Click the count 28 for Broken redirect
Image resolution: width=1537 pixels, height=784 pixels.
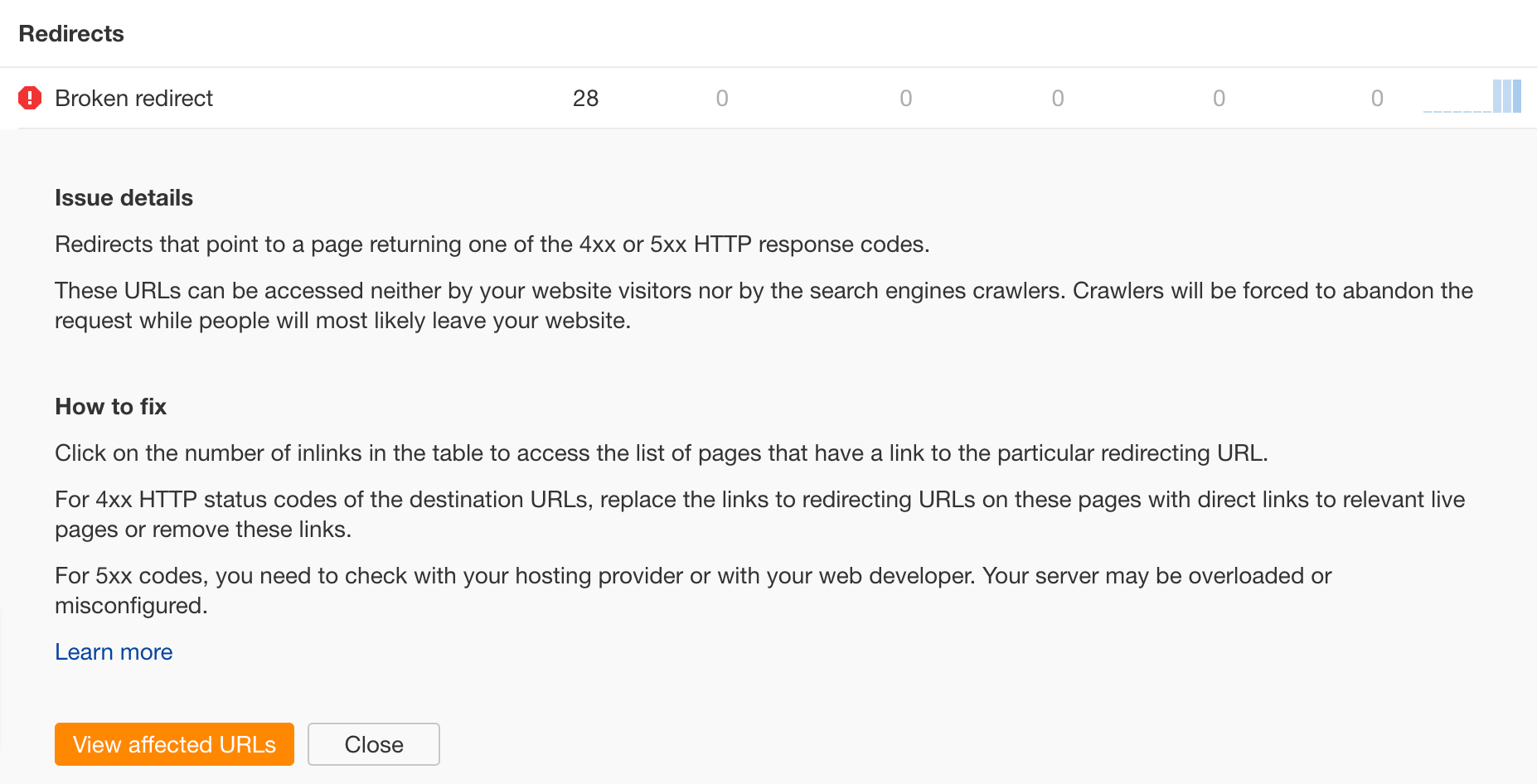click(586, 98)
